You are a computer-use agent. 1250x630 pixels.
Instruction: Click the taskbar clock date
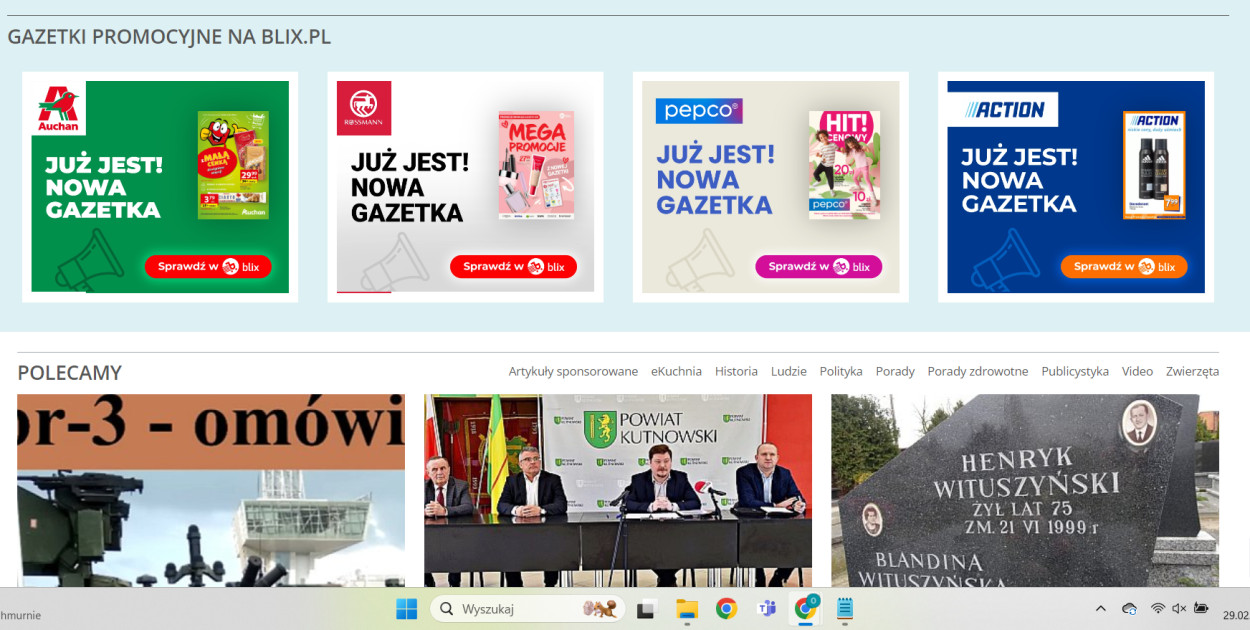pyautogui.click(x=1236, y=616)
